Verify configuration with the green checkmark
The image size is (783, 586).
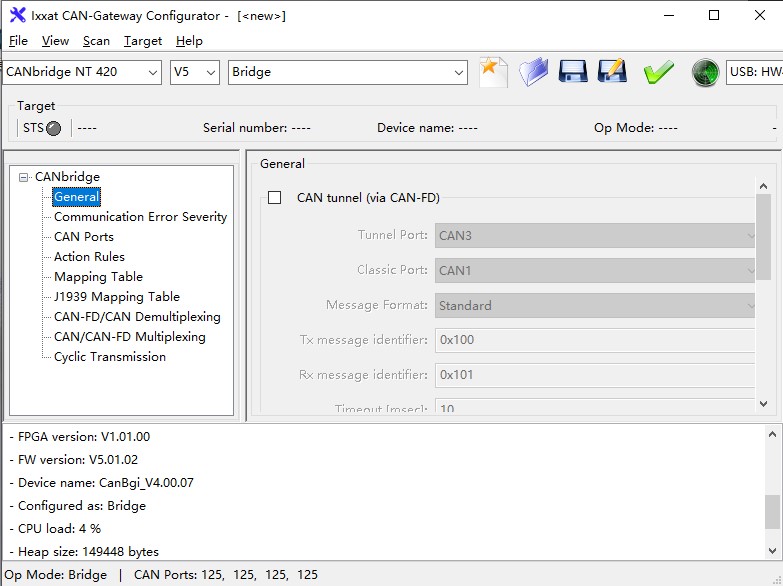coord(659,72)
